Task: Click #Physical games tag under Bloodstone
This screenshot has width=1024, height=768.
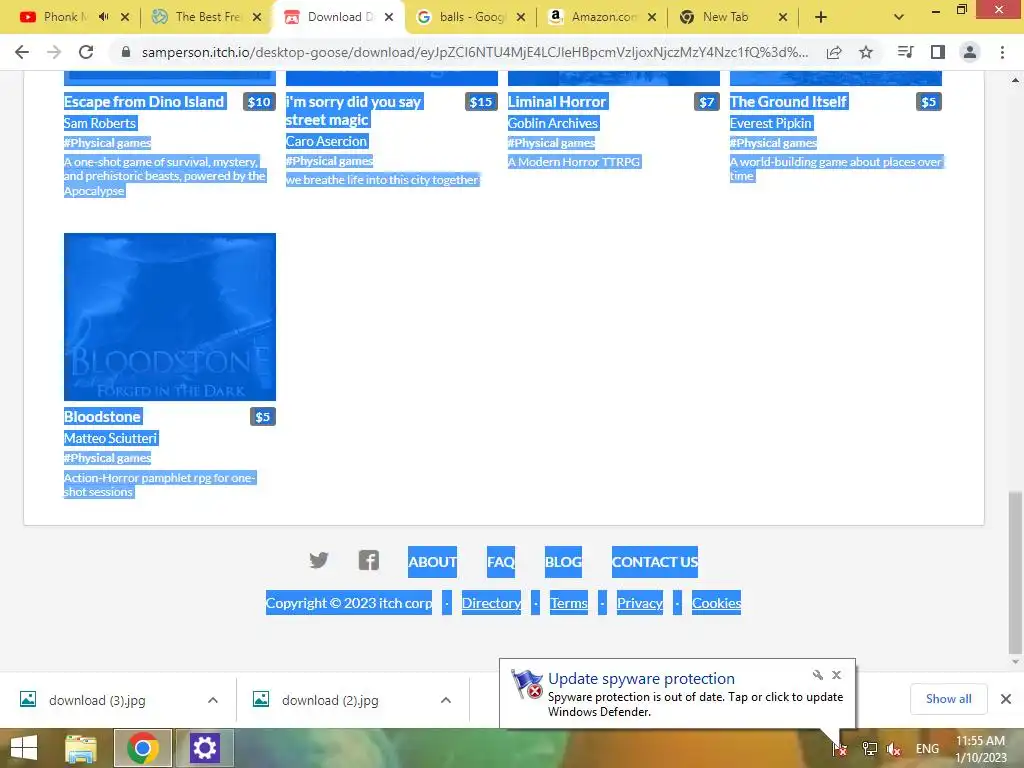Action: point(107,458)
